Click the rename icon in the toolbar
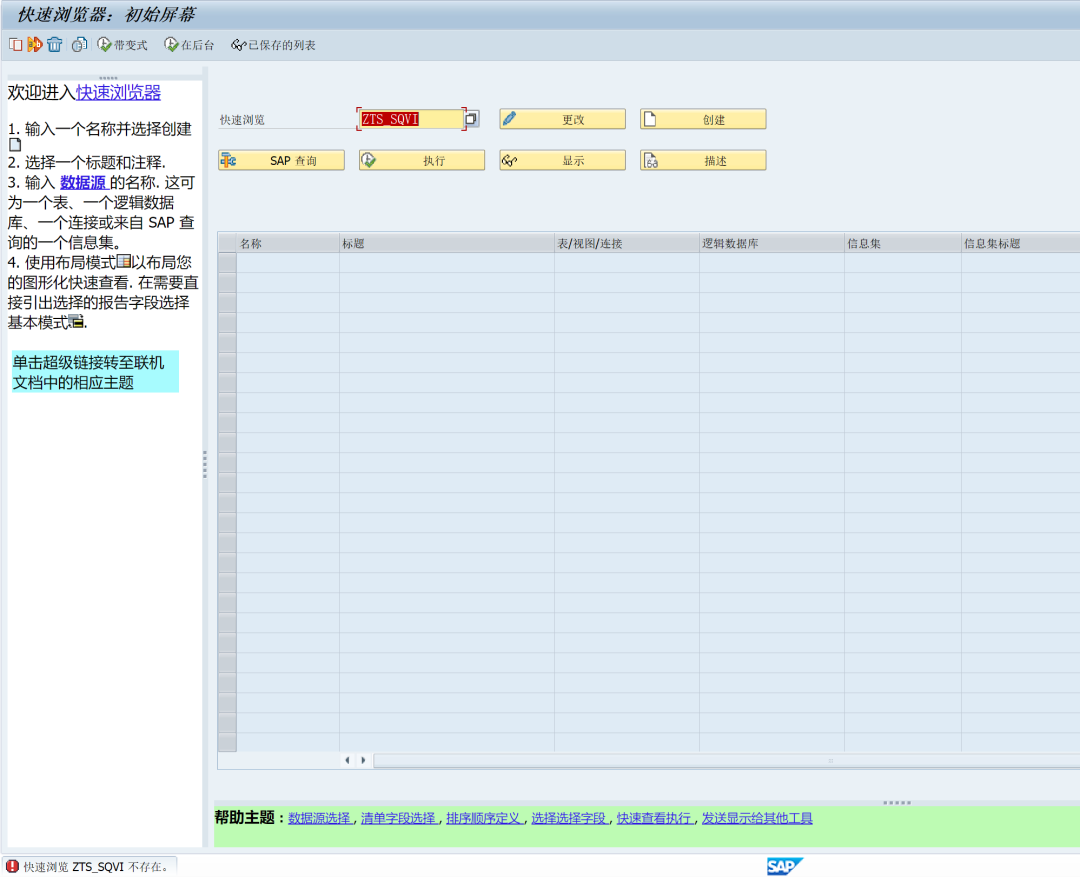 click(x=34, y=45)
